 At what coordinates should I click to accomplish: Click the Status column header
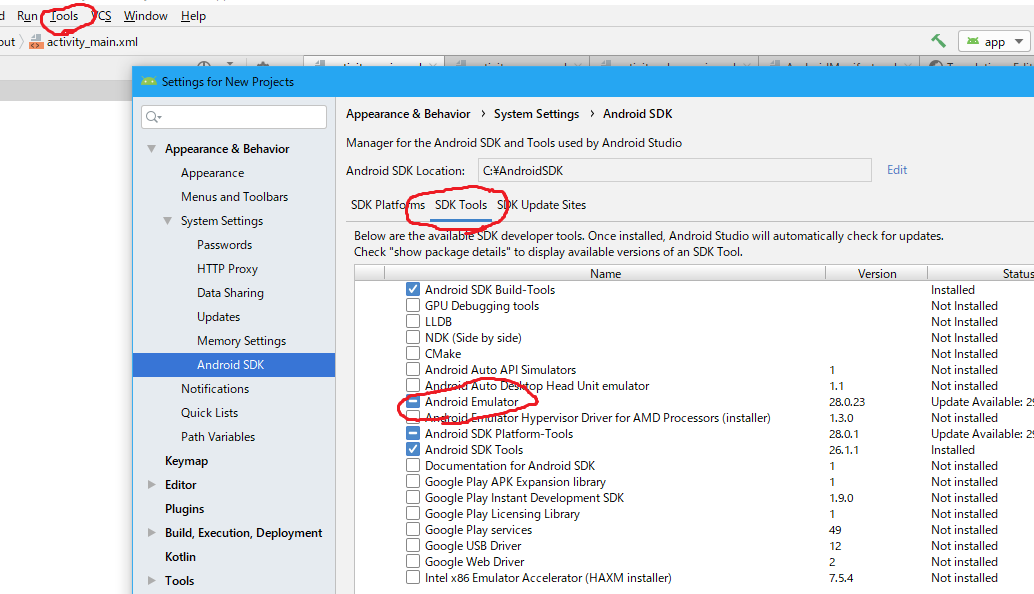(981, 274)
